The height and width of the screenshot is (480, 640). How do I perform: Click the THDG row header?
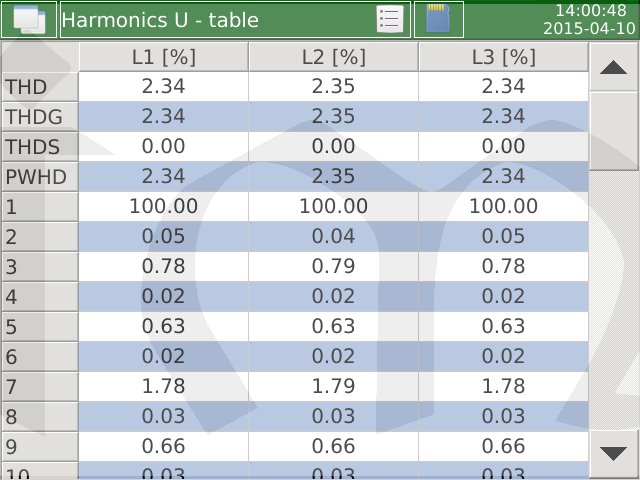point(40,118)
